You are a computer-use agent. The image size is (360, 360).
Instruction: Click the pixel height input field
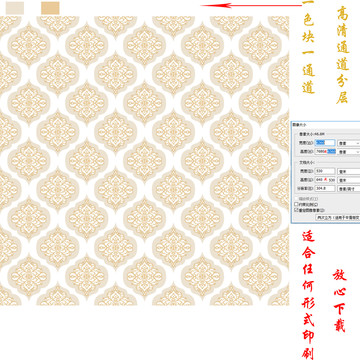pos(325,152)
